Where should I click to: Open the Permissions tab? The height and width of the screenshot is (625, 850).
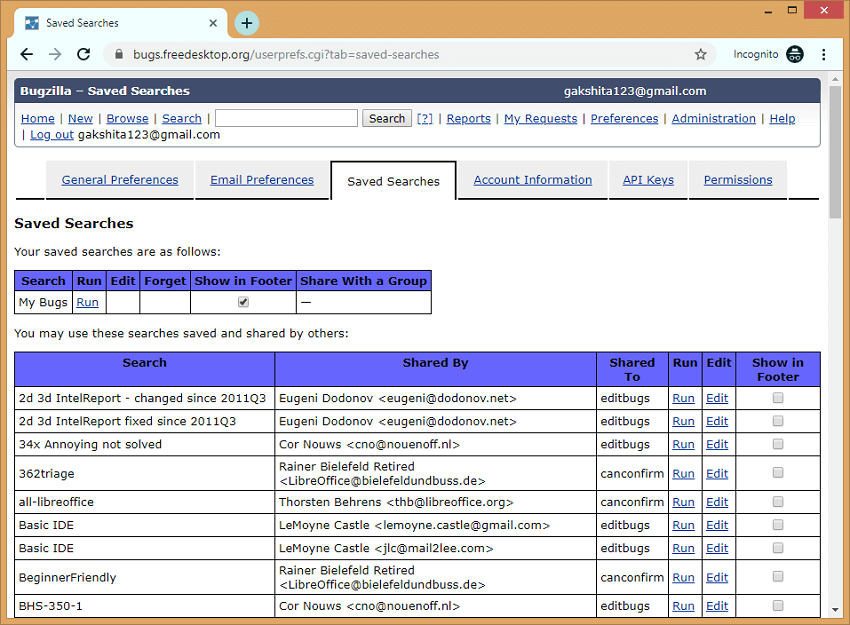point(738,180)
